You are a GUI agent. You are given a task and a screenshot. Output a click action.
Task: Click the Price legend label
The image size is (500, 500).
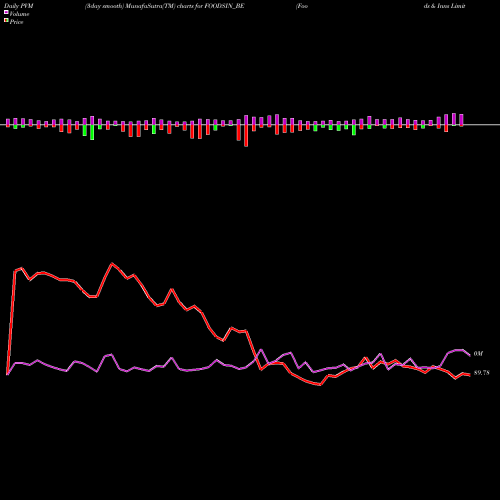(16, 22)
